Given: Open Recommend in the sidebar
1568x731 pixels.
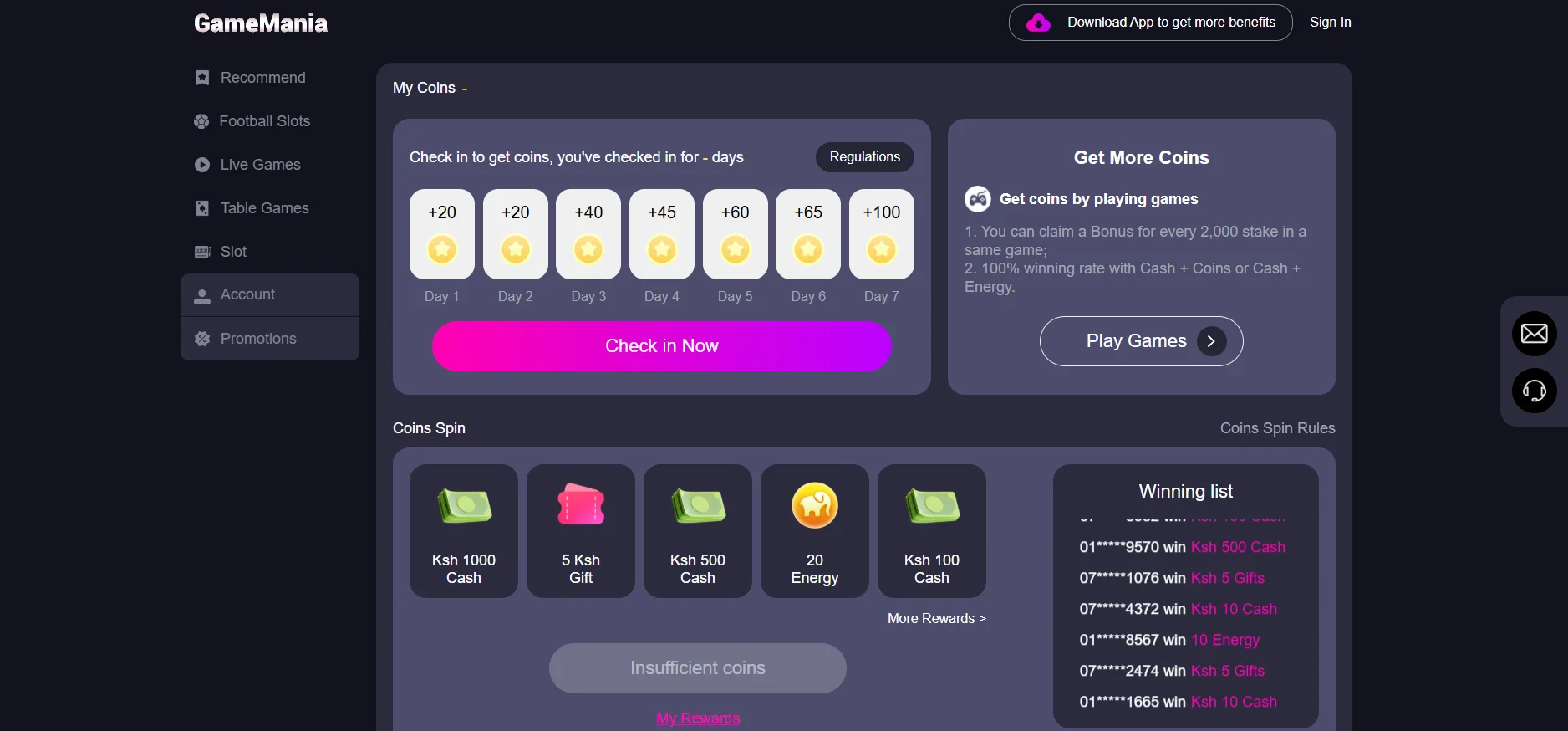Looking at the screenshot, I should pyautogui.click(x=270, y=78).
